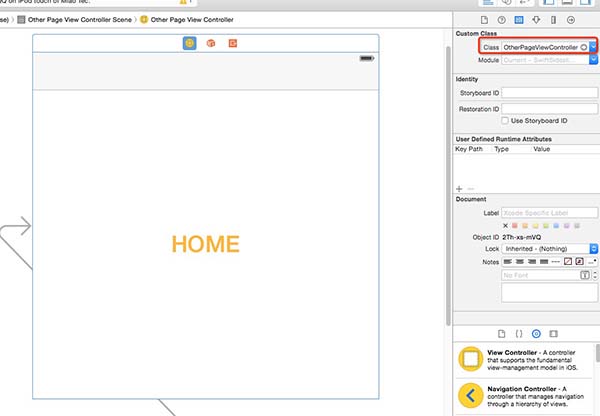Select the Identity inspector icon
Image resolution: width=600 pixels, height=416 pixels.
519,19
